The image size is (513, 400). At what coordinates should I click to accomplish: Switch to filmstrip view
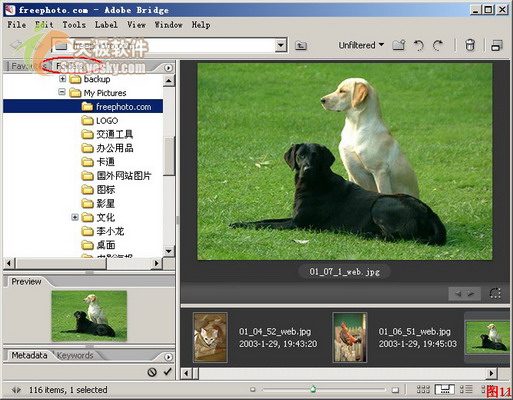(445, 389)
